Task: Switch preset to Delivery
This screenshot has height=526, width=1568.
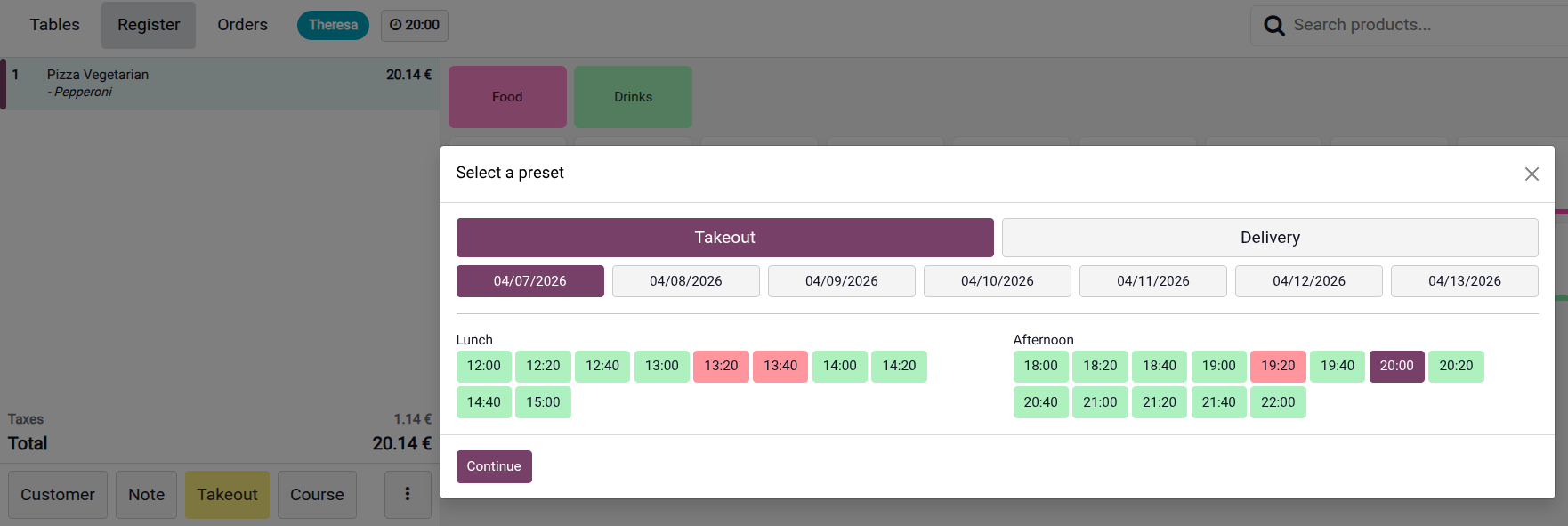Action: pos(1269,238)
